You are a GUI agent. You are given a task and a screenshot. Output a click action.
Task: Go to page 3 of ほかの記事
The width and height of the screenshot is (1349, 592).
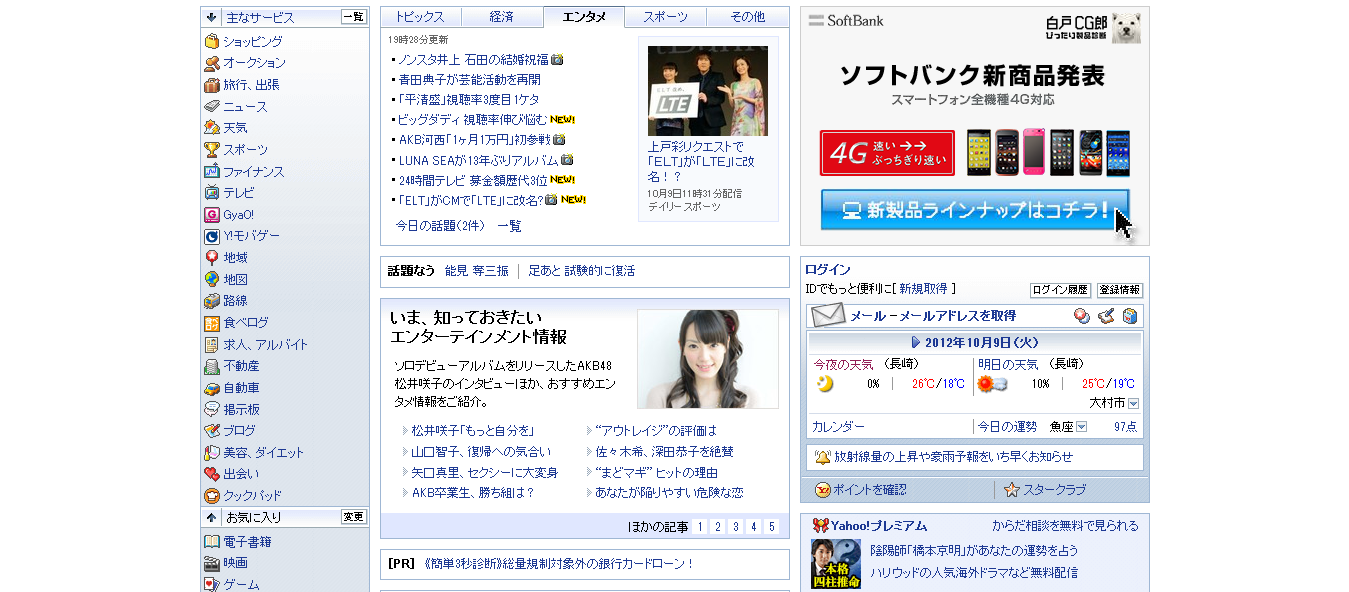pyautogui.click(x=735, y=527)
